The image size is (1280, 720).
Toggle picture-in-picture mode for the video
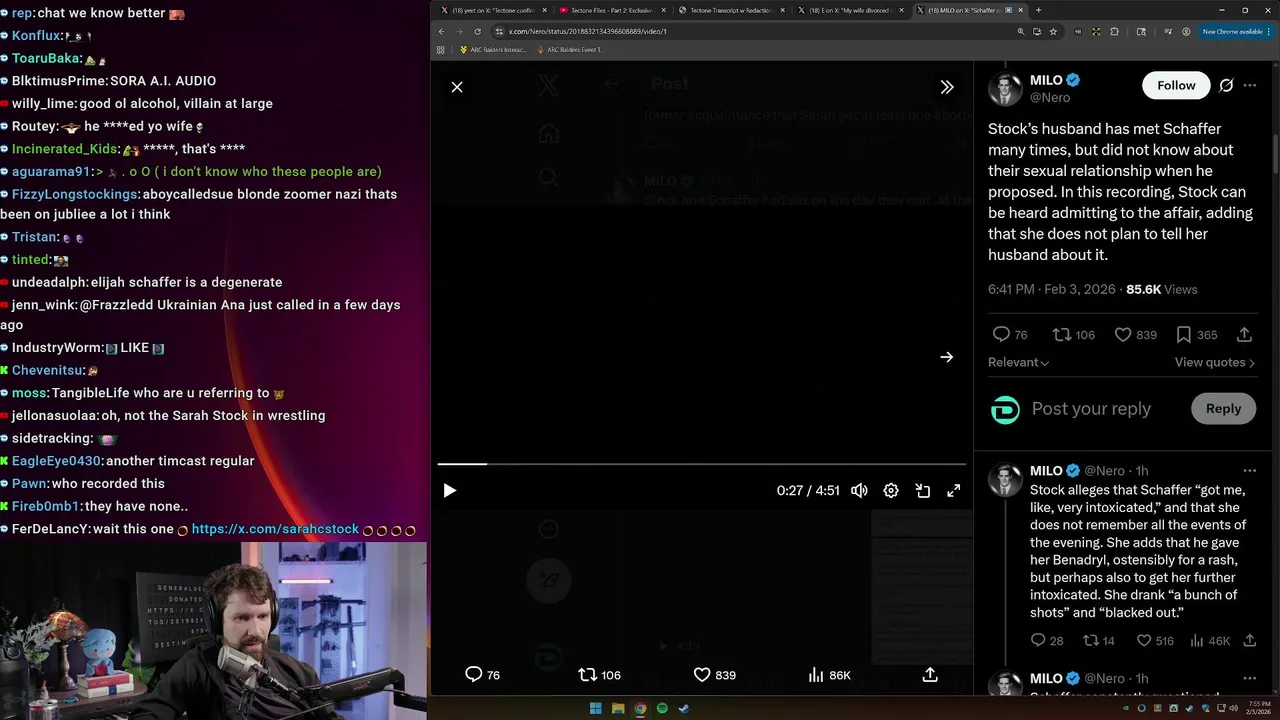(x=923, y=491)
